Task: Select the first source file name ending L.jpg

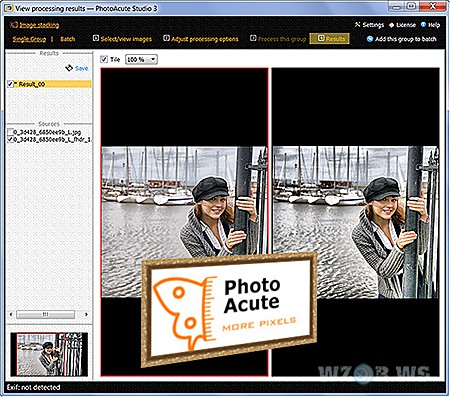Action: point(47,132)
